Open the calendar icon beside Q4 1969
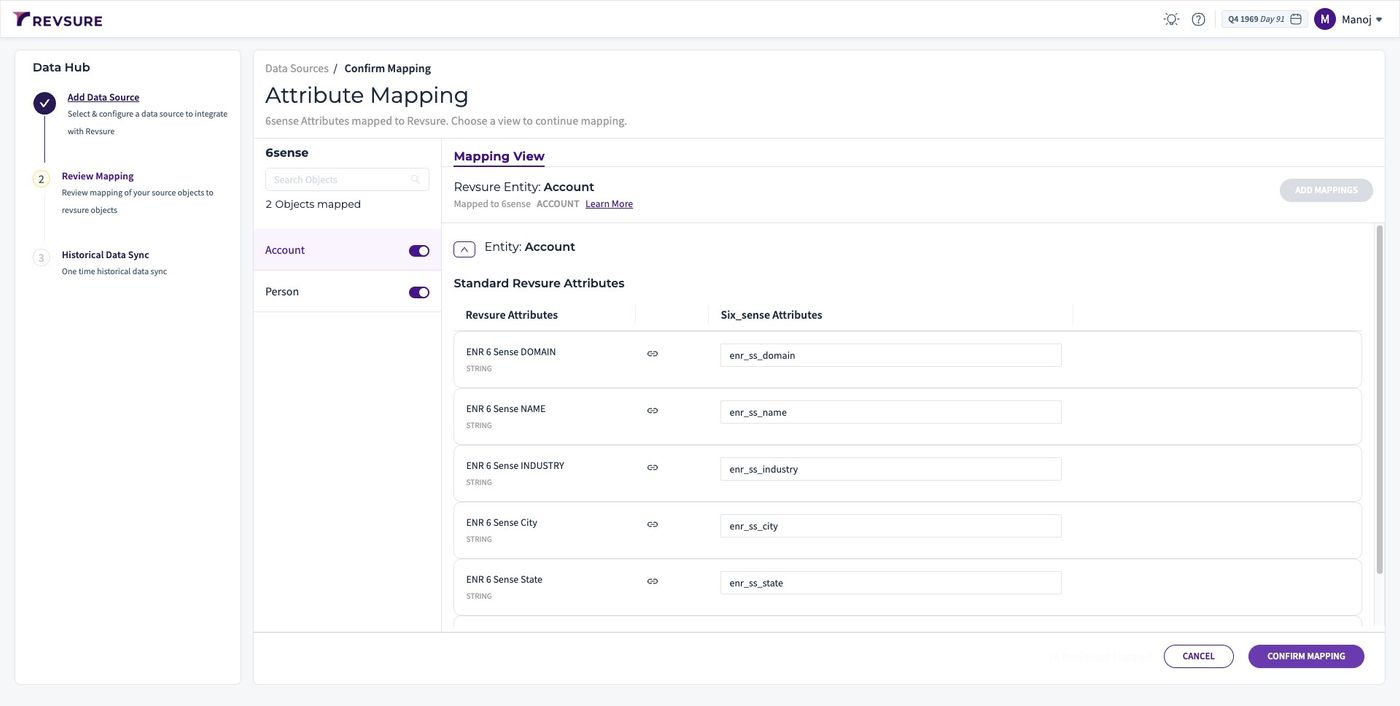 point(1296,19)
